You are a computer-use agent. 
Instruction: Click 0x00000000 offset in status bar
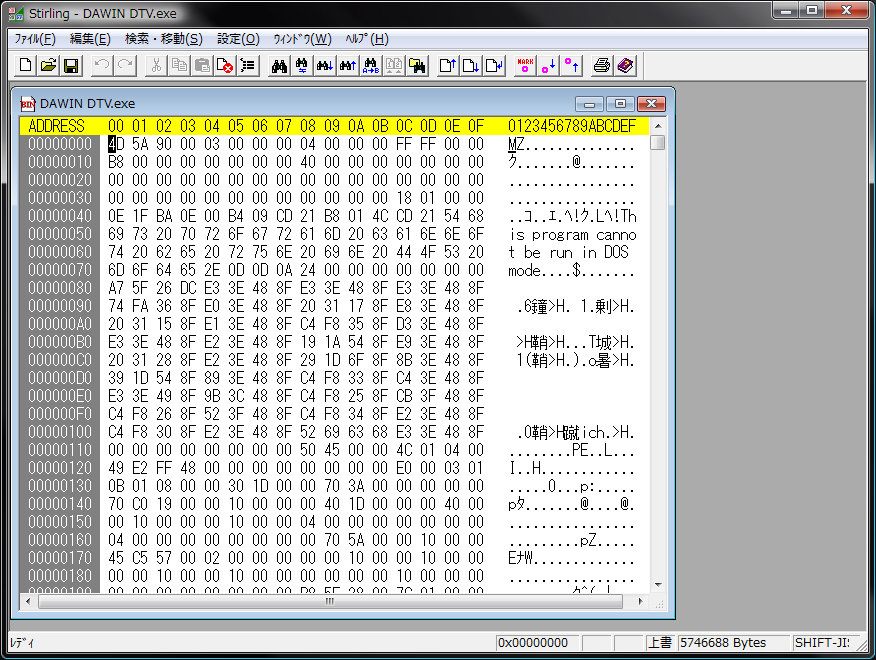537,643
